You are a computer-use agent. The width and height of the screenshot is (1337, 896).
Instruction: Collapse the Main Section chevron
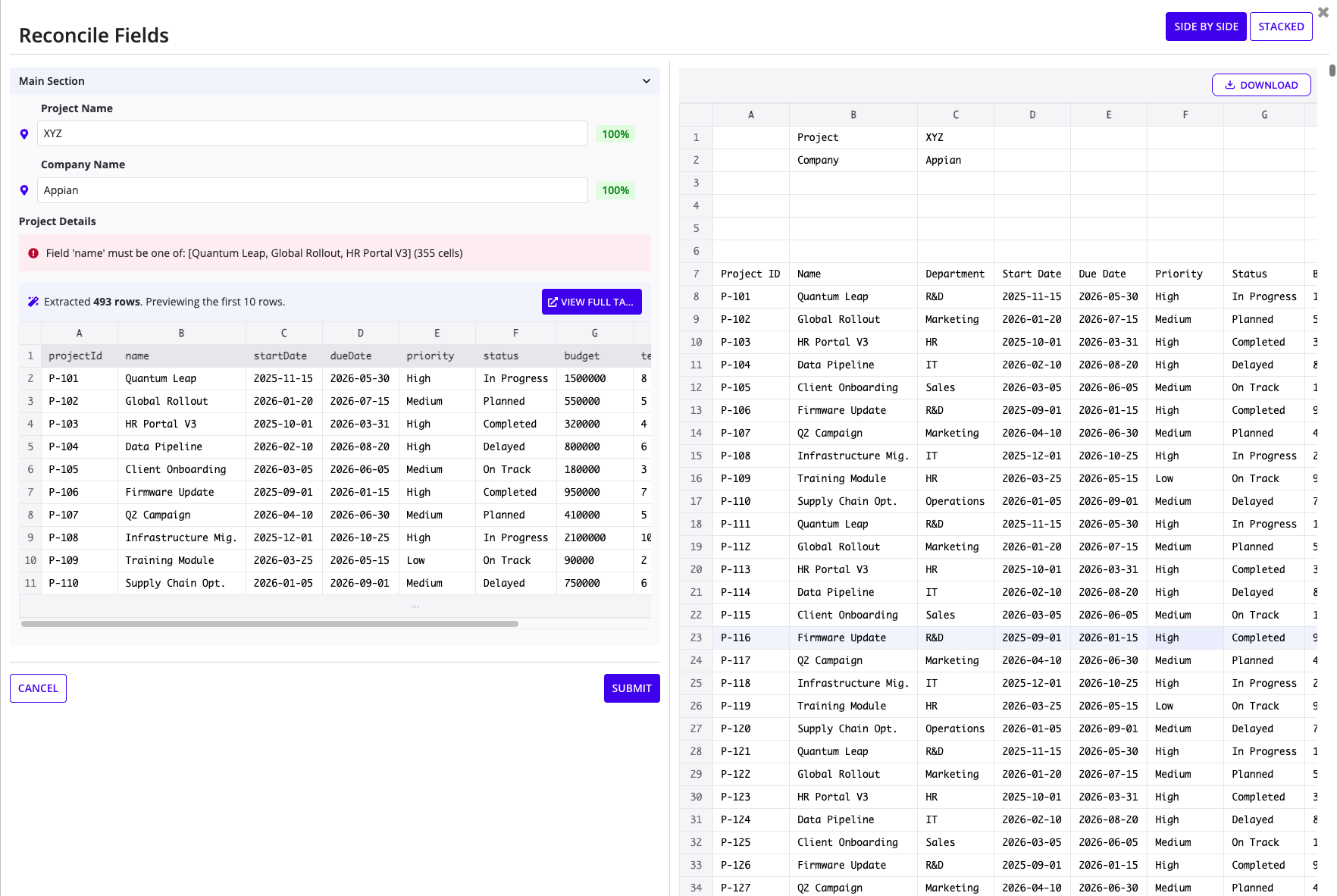[647, 81]
